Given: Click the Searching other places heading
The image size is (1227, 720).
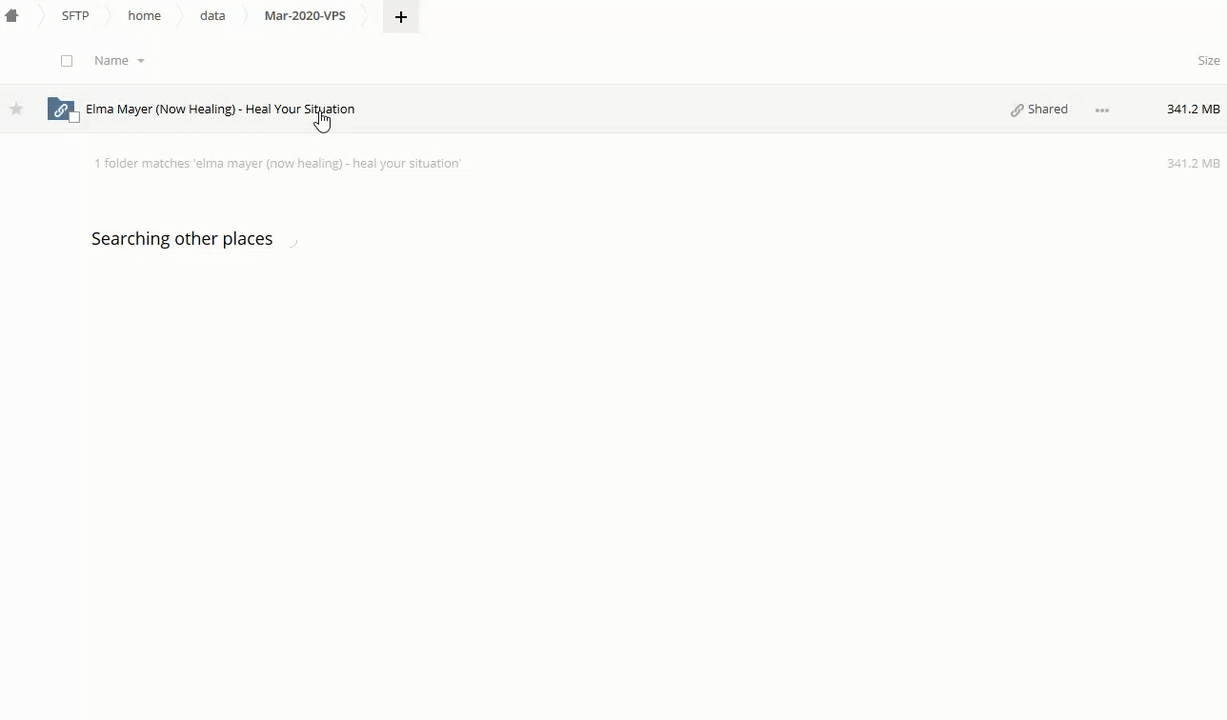Looking at the screenshot, I should coord(182,239).
